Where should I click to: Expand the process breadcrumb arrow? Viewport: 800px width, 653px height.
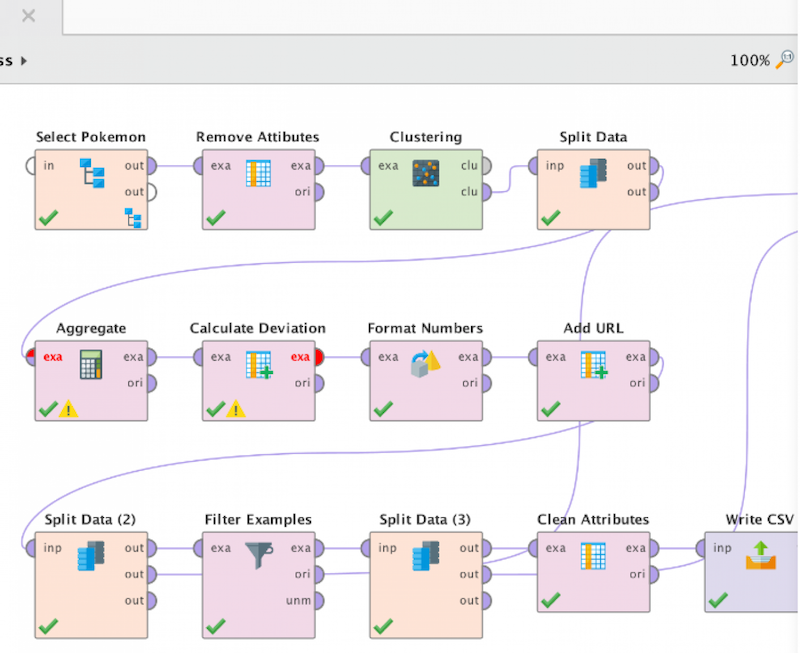(22, 60)
